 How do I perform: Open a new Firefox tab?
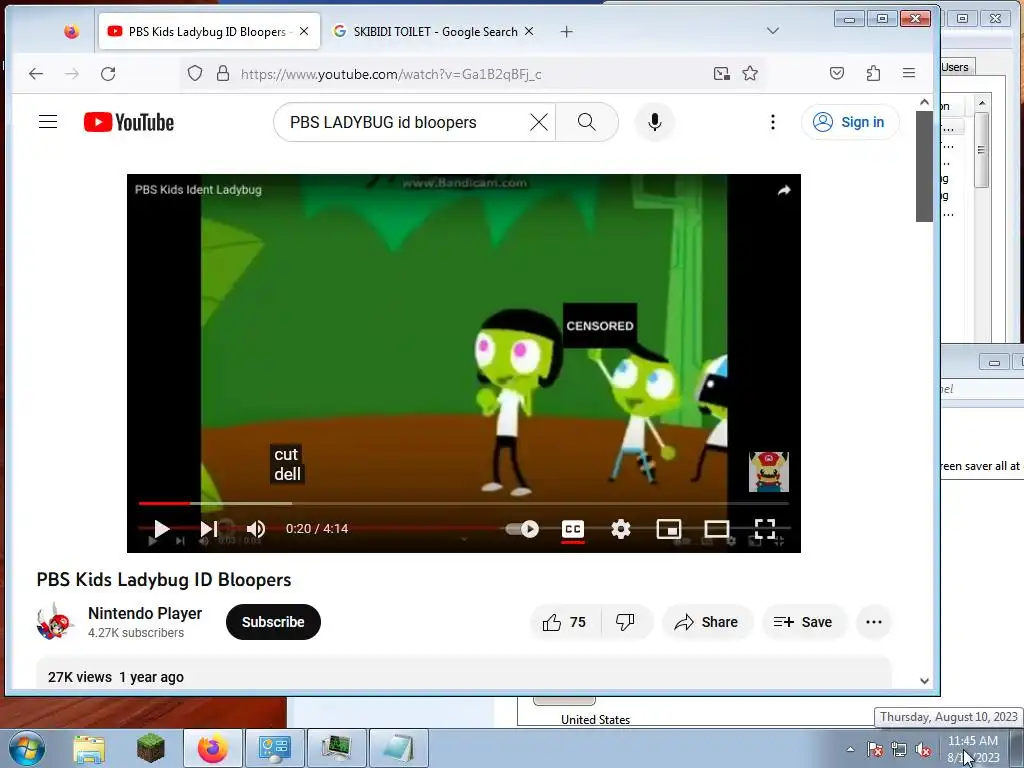click(566, 31)
